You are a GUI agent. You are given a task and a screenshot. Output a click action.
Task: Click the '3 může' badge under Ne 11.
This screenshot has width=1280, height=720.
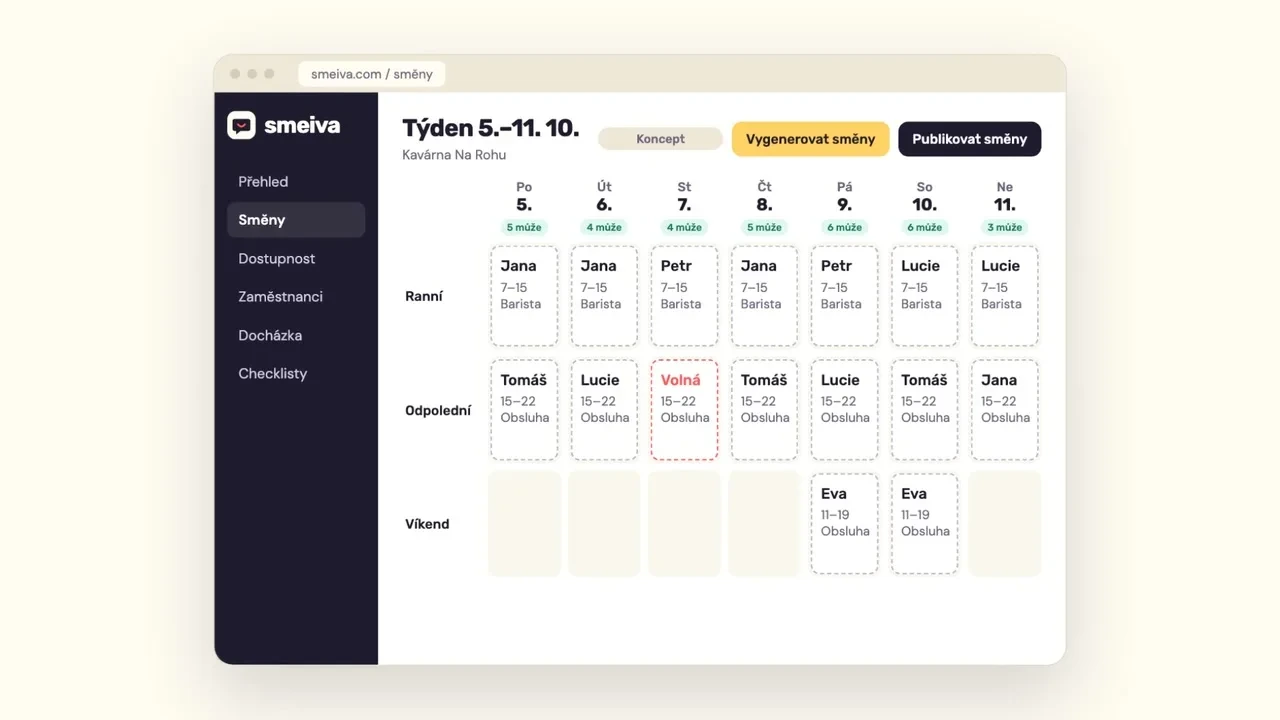(x=1004, y=227)
